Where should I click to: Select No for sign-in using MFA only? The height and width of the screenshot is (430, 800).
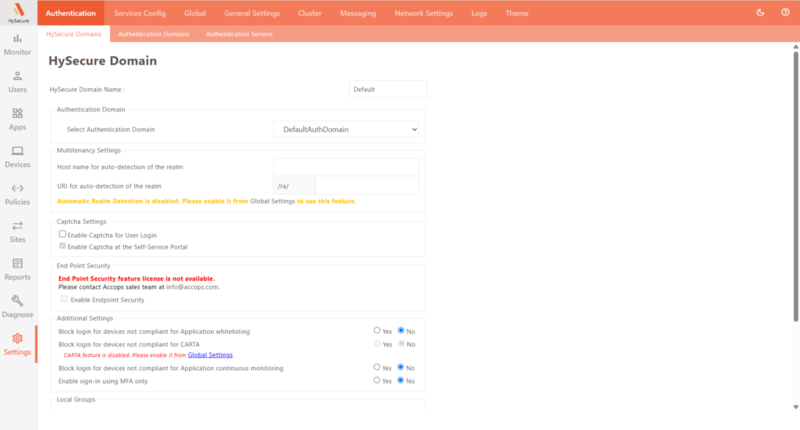click(x=401, y=381)
